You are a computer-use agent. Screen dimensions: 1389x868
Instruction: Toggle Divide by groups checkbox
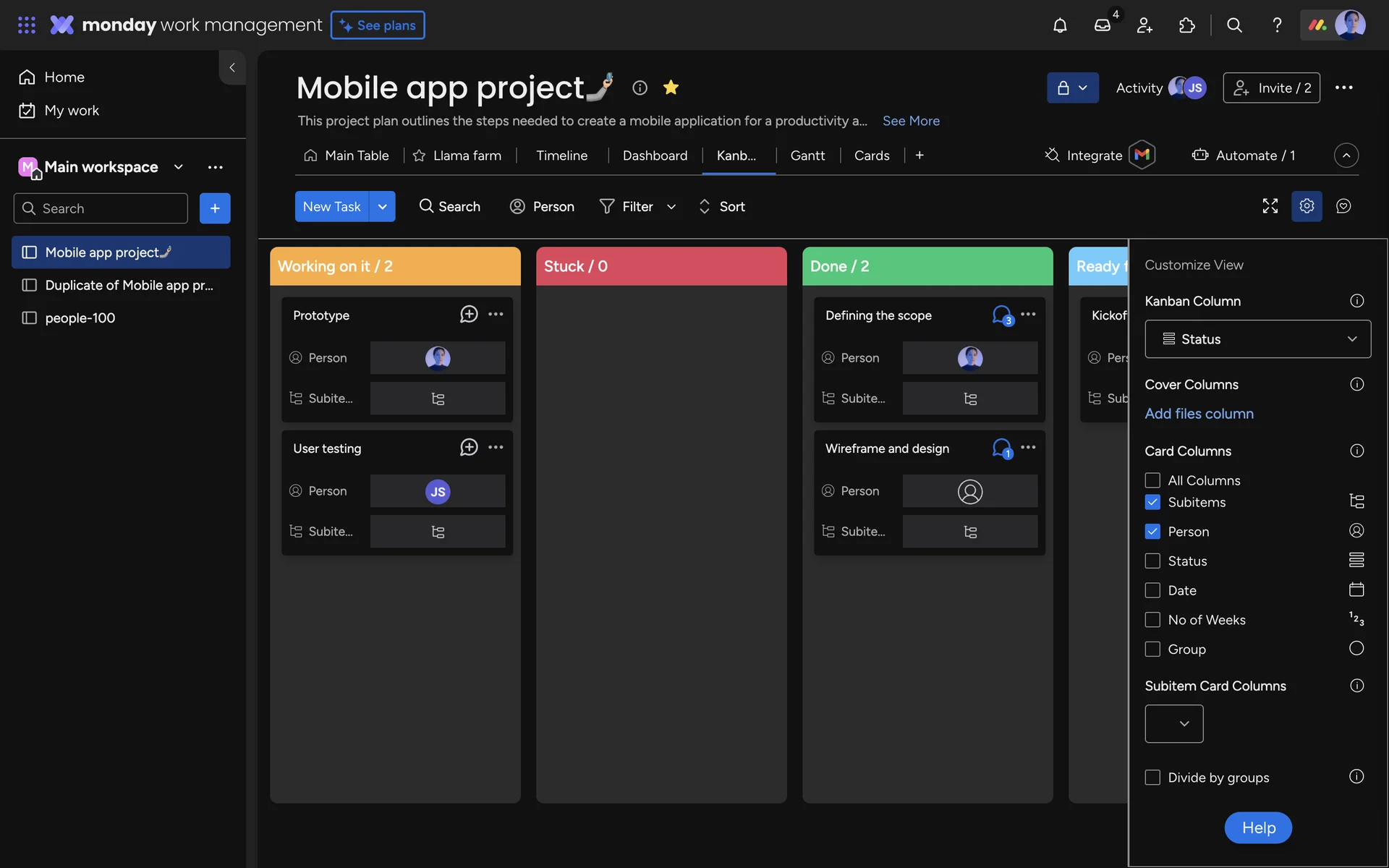pos(1152,778)
